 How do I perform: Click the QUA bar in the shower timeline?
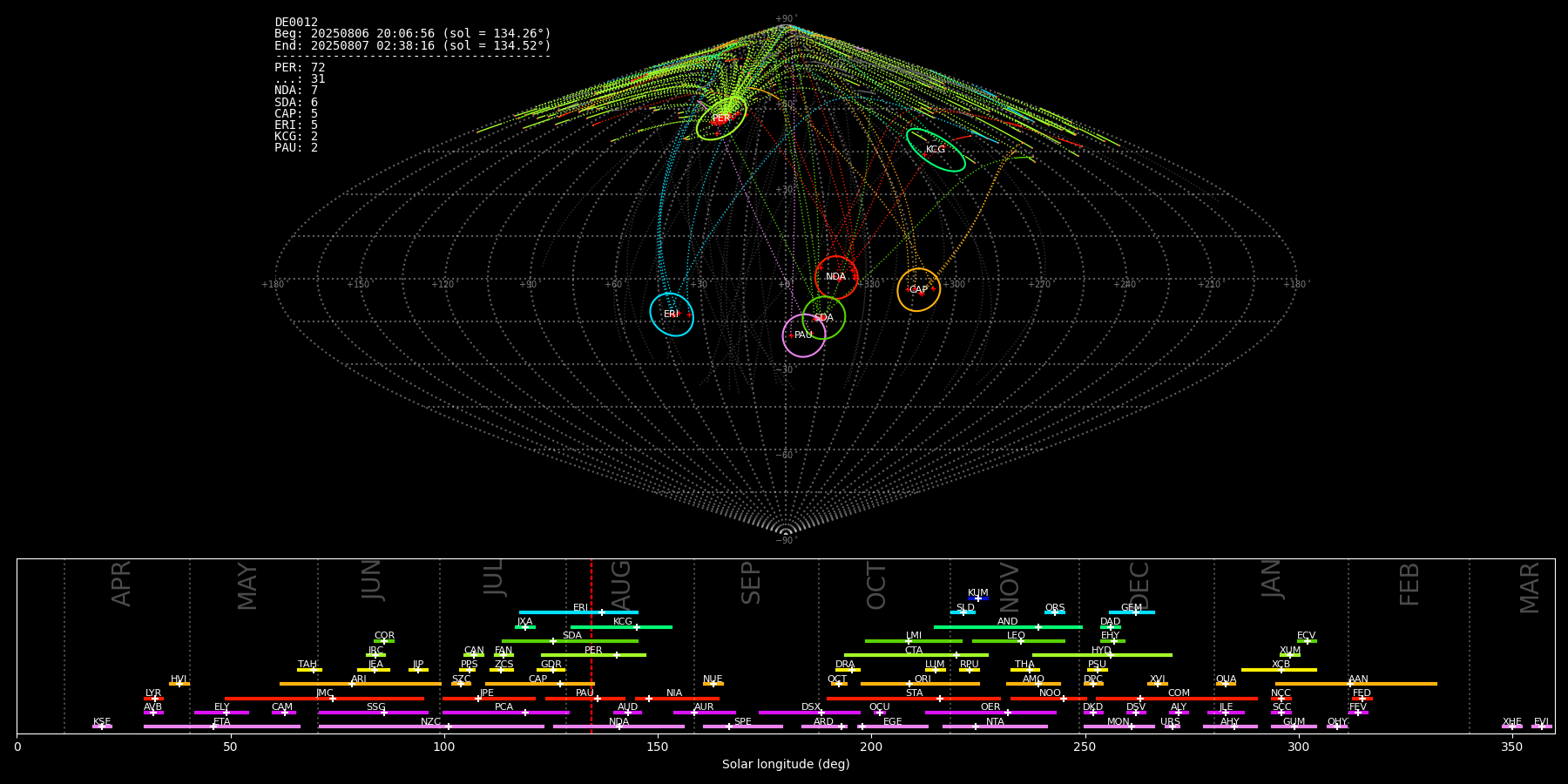pyautogui.click(x=1226, y=684)
